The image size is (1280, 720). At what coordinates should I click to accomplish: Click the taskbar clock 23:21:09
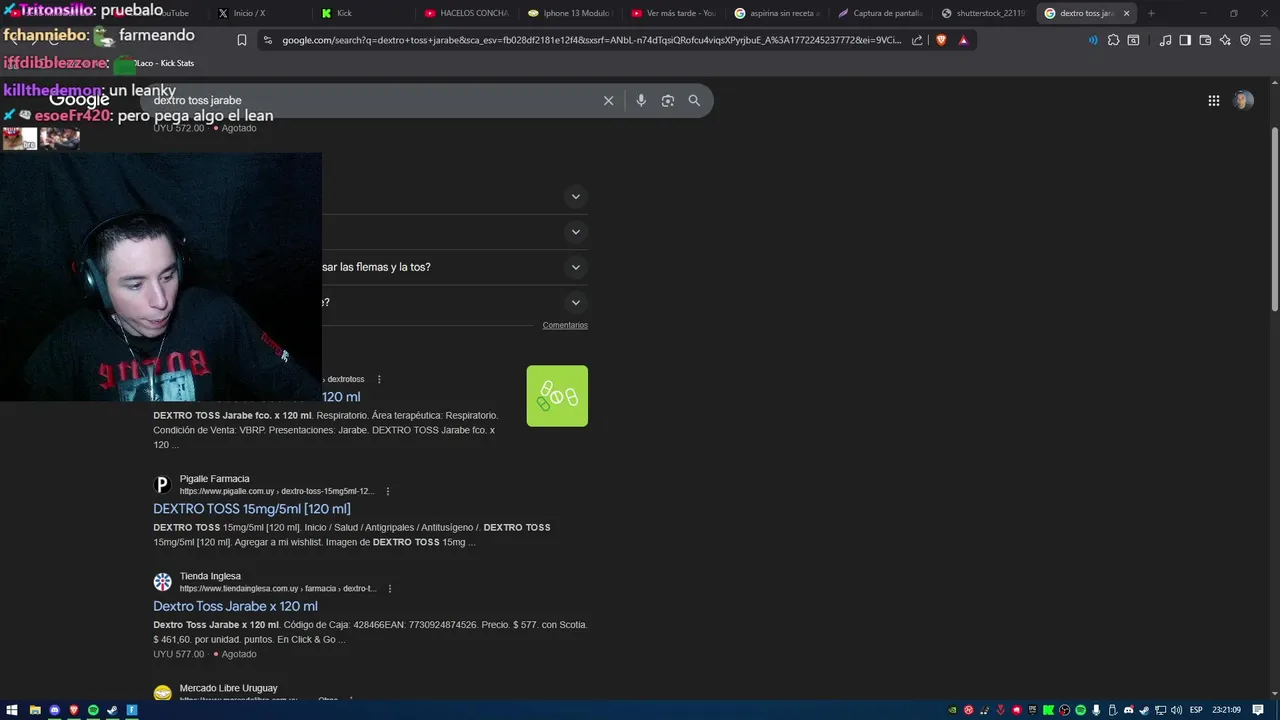pyautogui.click(x=1226, y=710)
